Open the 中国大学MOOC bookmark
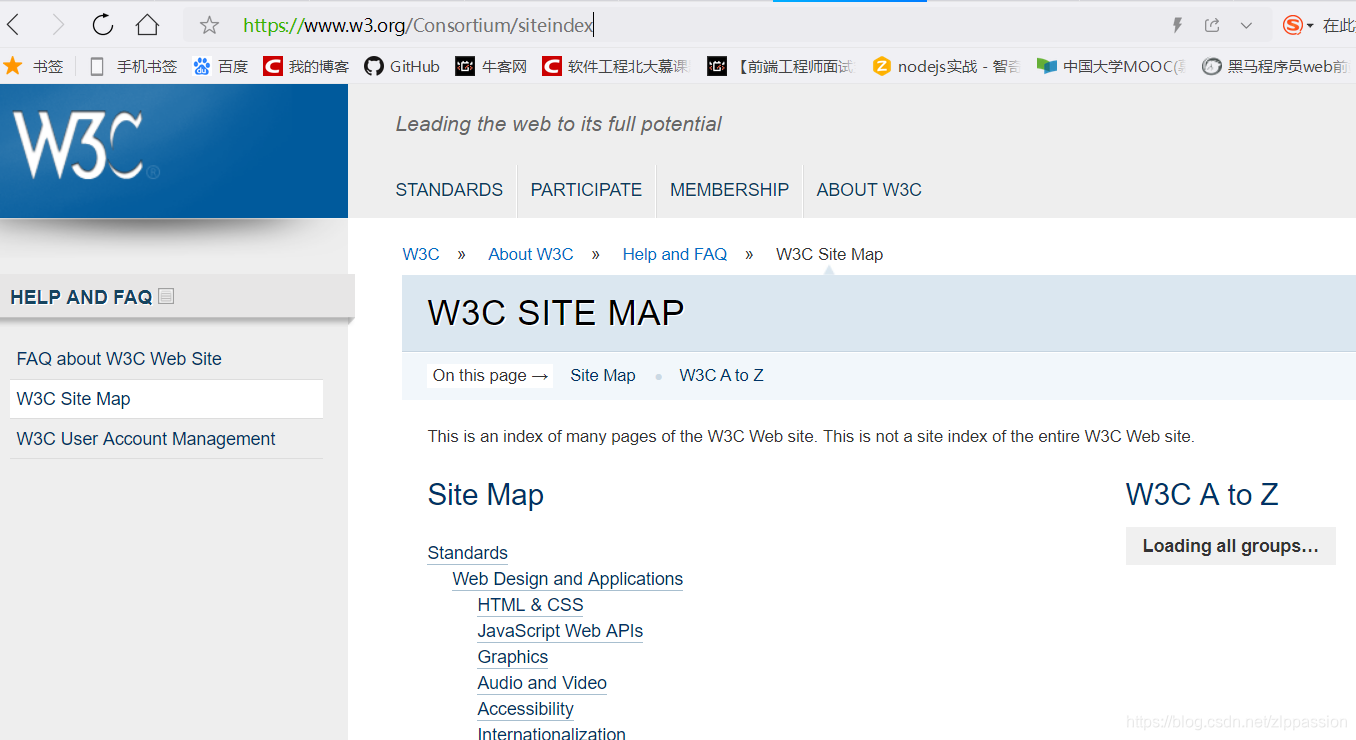This screenshot has width=1356, height=740. [1111, 66]
